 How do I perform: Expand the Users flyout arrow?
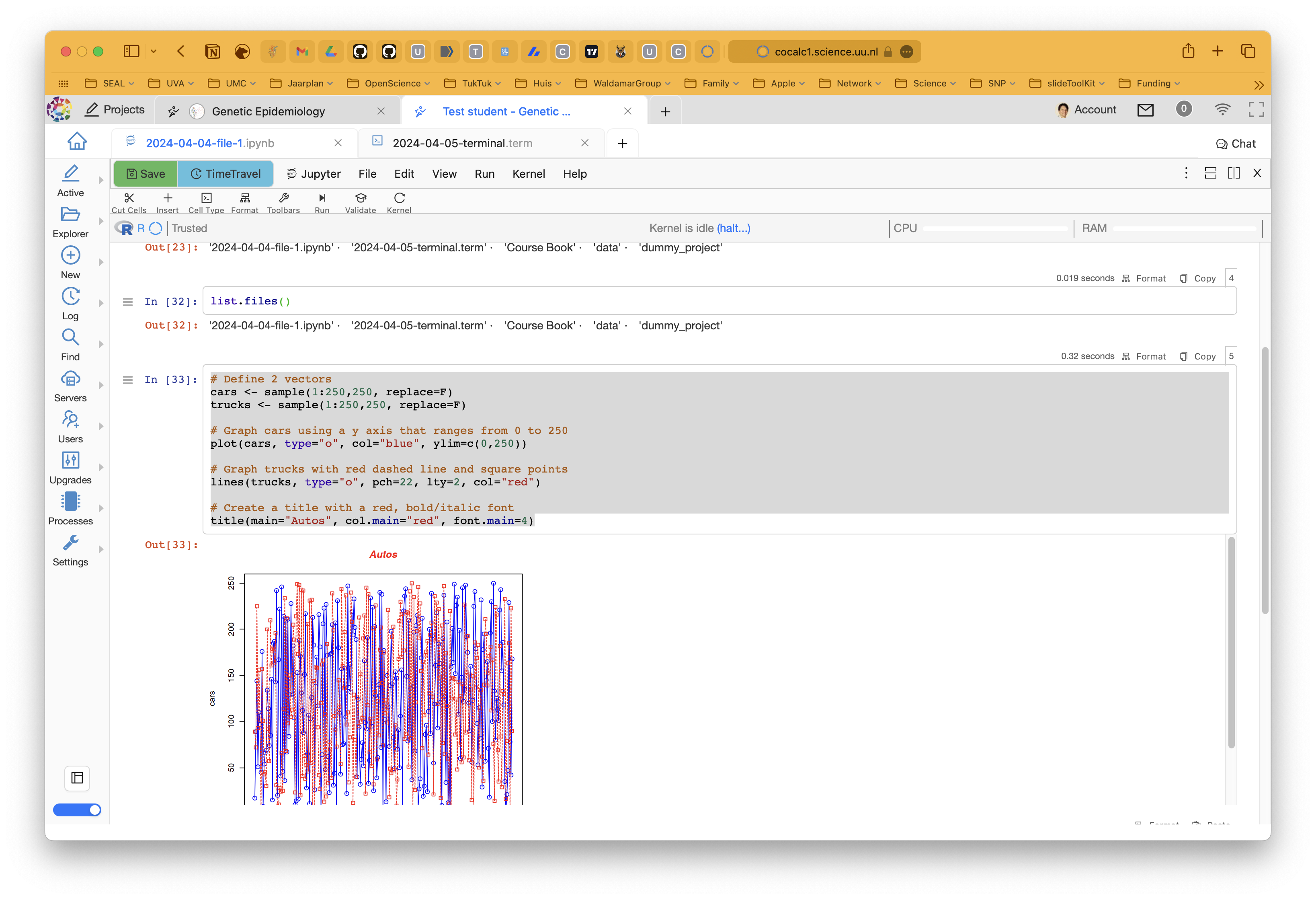point(101,427)
